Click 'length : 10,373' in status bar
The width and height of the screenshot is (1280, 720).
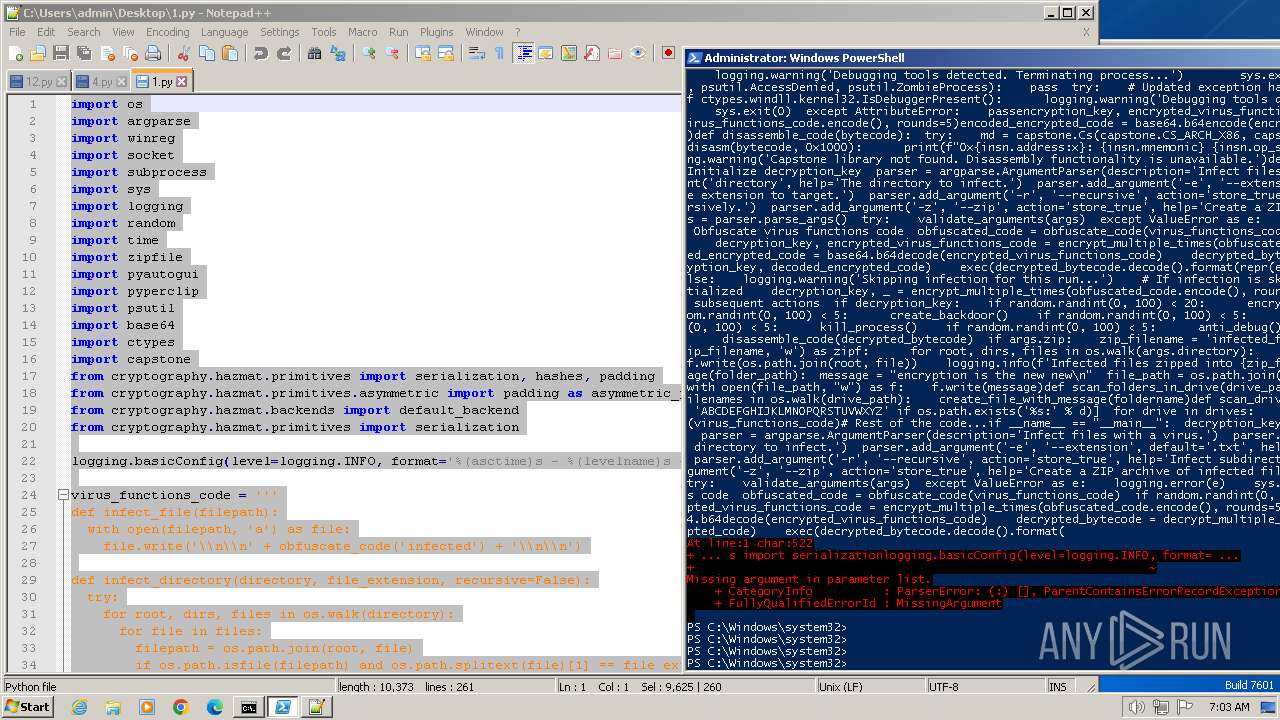tap(376, 687)
